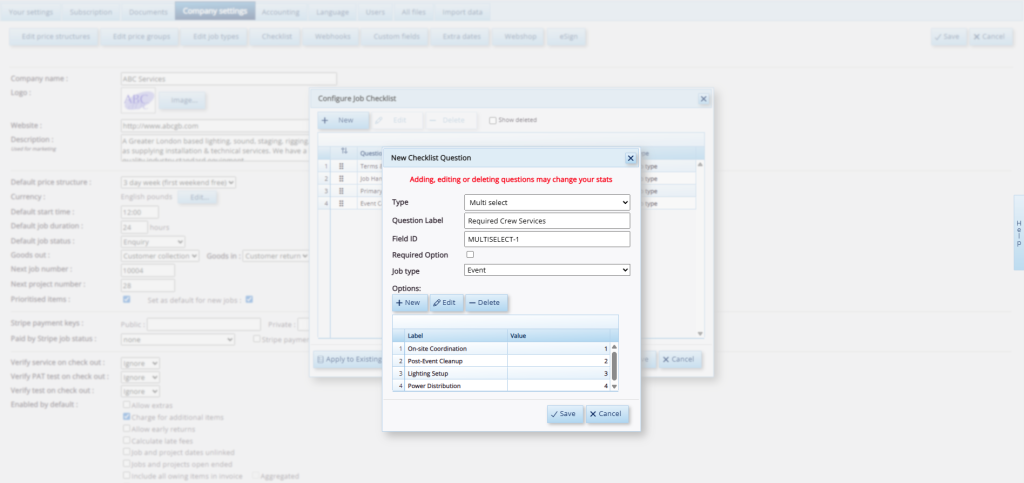
Task: Open the All files tab
Action: point(413,12)
